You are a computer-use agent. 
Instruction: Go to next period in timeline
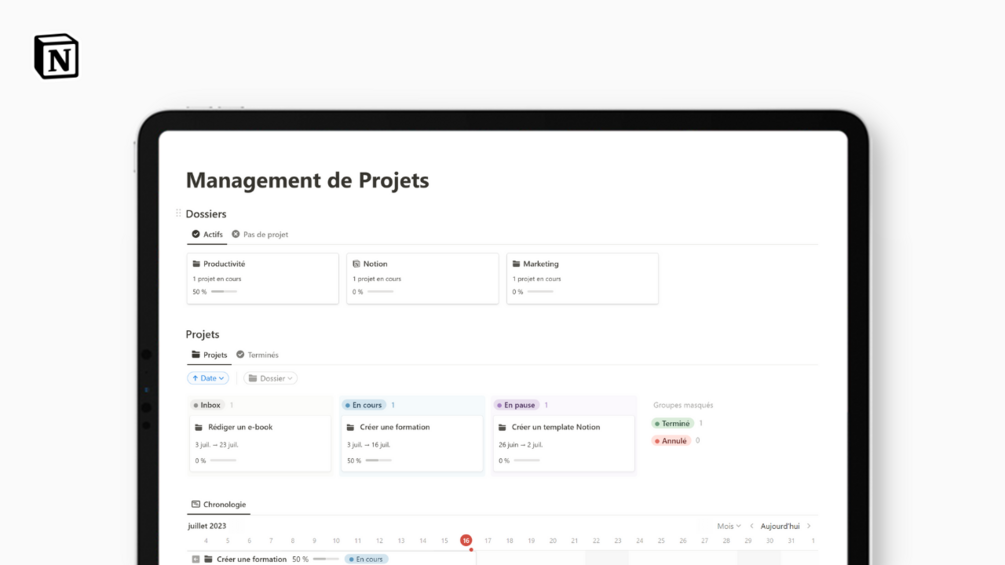[x=809, y=526]
